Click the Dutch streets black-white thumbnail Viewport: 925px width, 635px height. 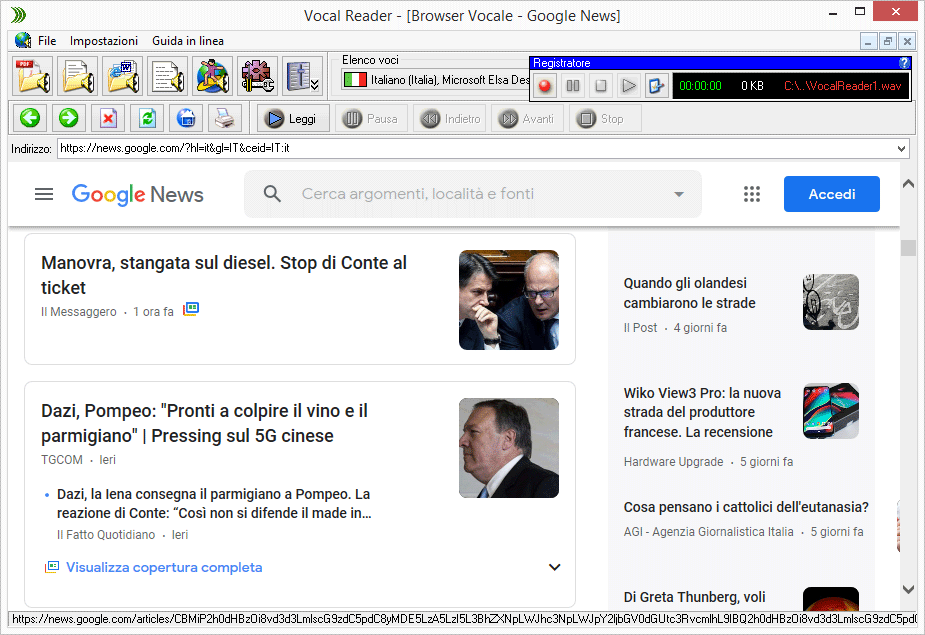point(831,302)
